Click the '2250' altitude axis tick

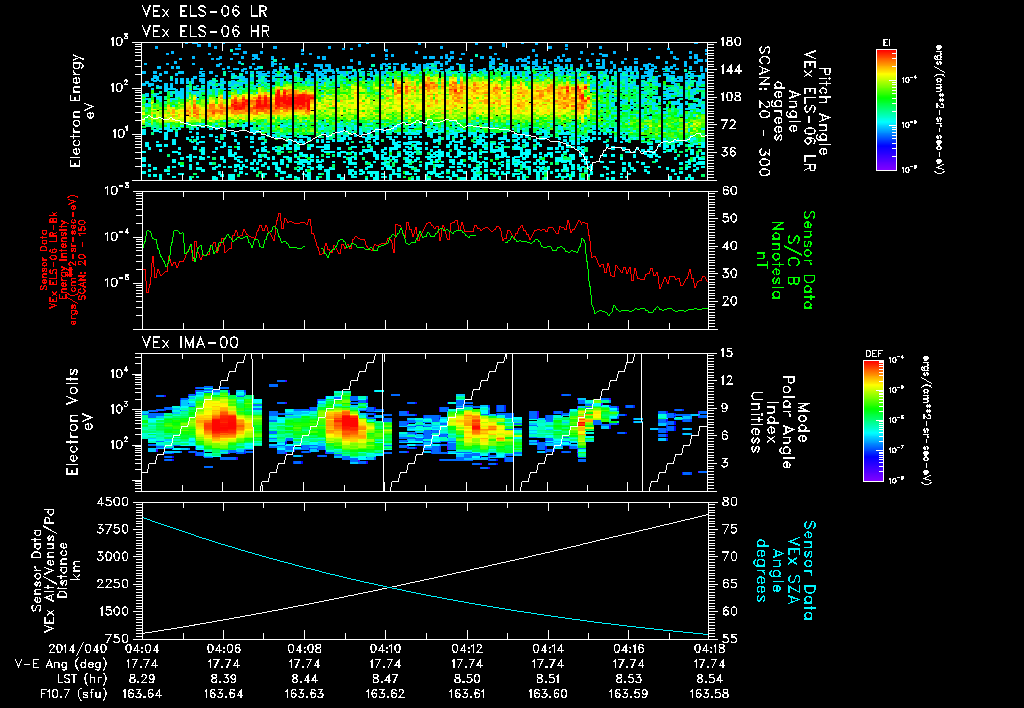tap(113, 584)
